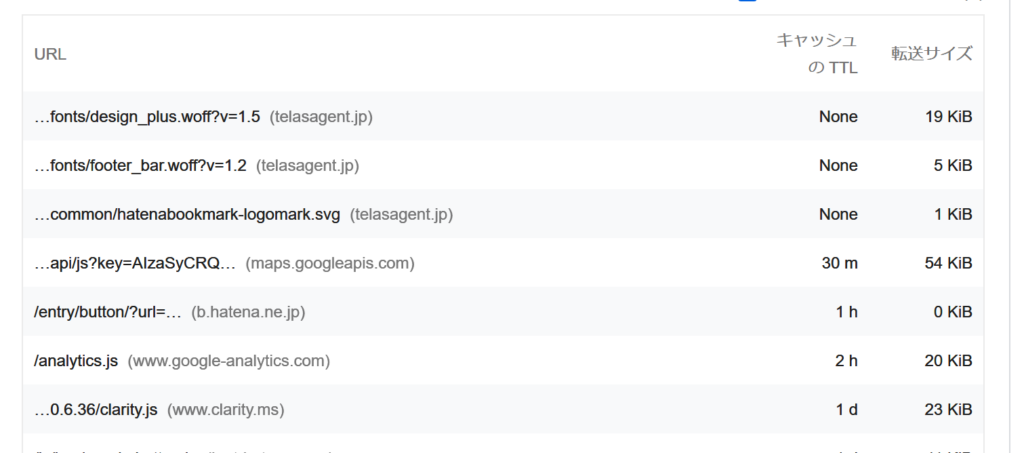Click the URL column header

click(x=50, y=54)
